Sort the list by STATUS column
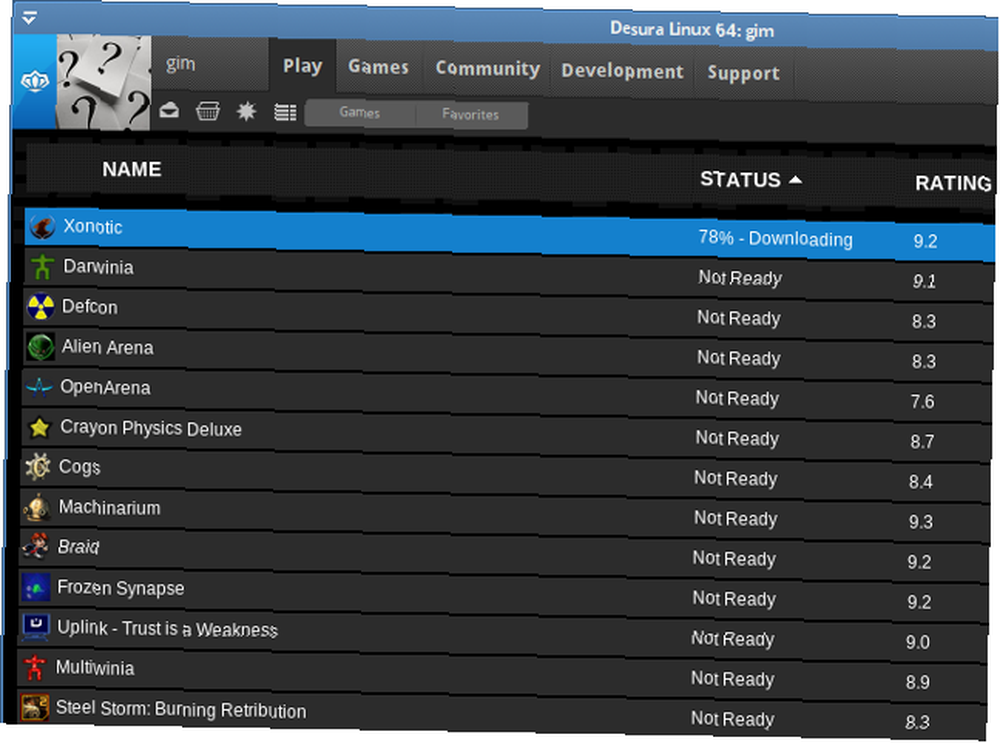 (x=751, y=180)
